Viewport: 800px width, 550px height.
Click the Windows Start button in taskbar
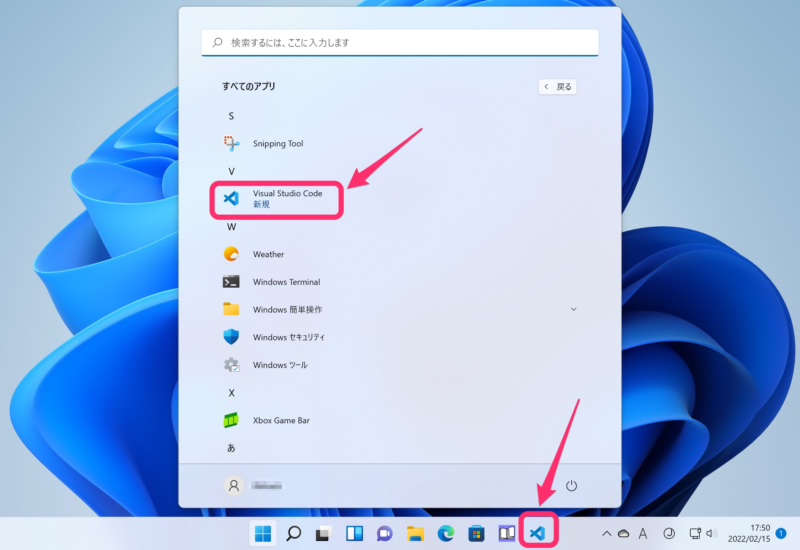(x=263, y=534)
